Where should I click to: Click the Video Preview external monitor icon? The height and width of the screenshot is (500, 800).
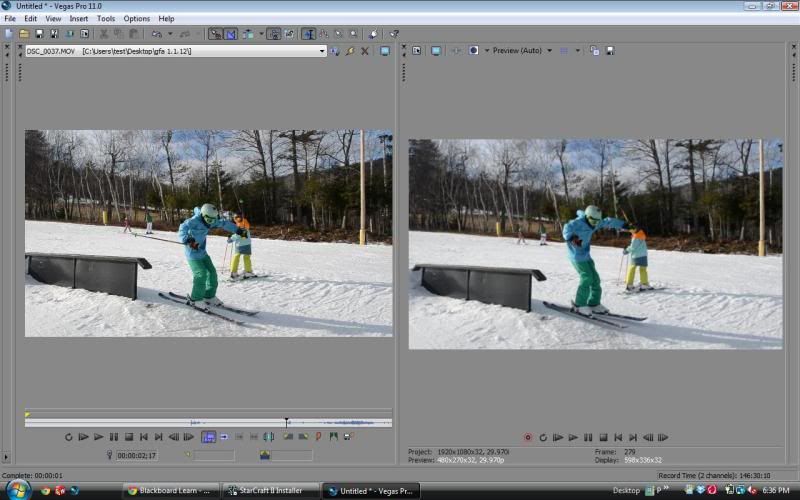point(436,50)
